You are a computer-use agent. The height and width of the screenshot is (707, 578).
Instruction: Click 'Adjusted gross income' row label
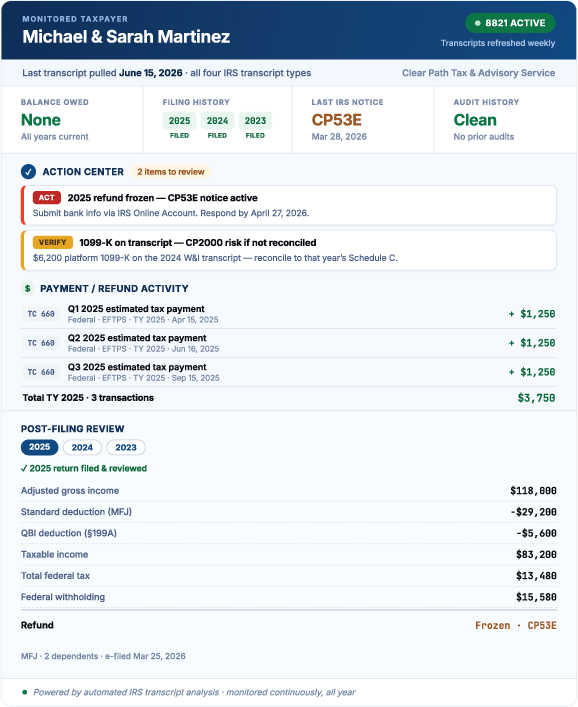[x=70, y=491]
